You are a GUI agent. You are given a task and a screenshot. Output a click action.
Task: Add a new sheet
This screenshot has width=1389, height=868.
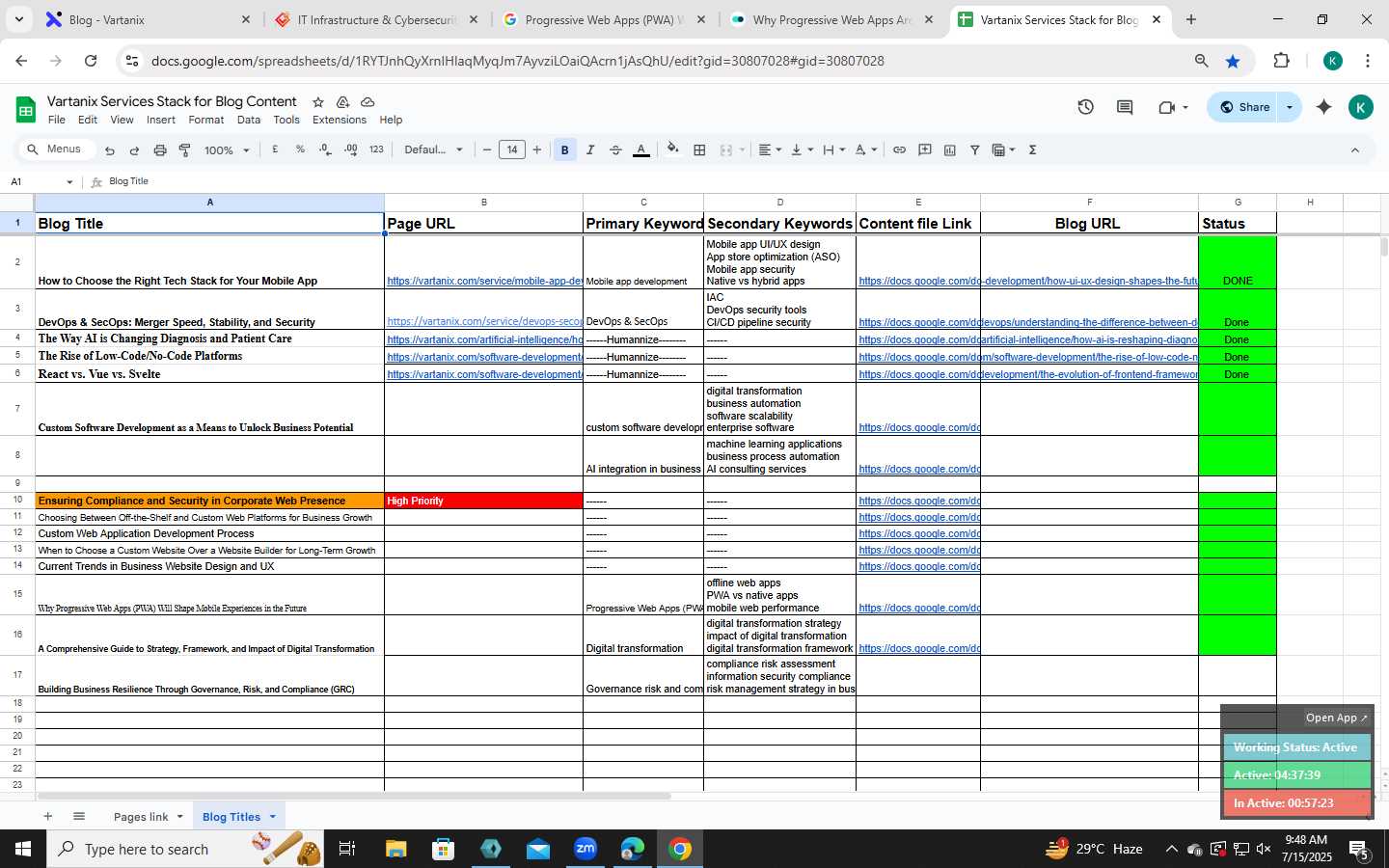tap(47, 816)
